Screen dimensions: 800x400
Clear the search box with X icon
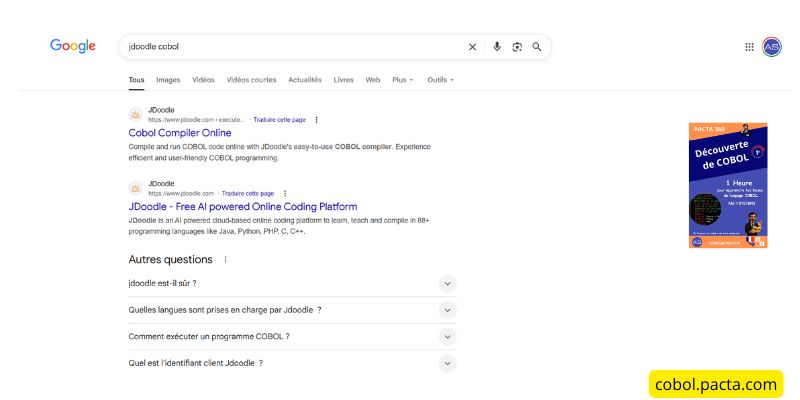(x=472, y=47)
